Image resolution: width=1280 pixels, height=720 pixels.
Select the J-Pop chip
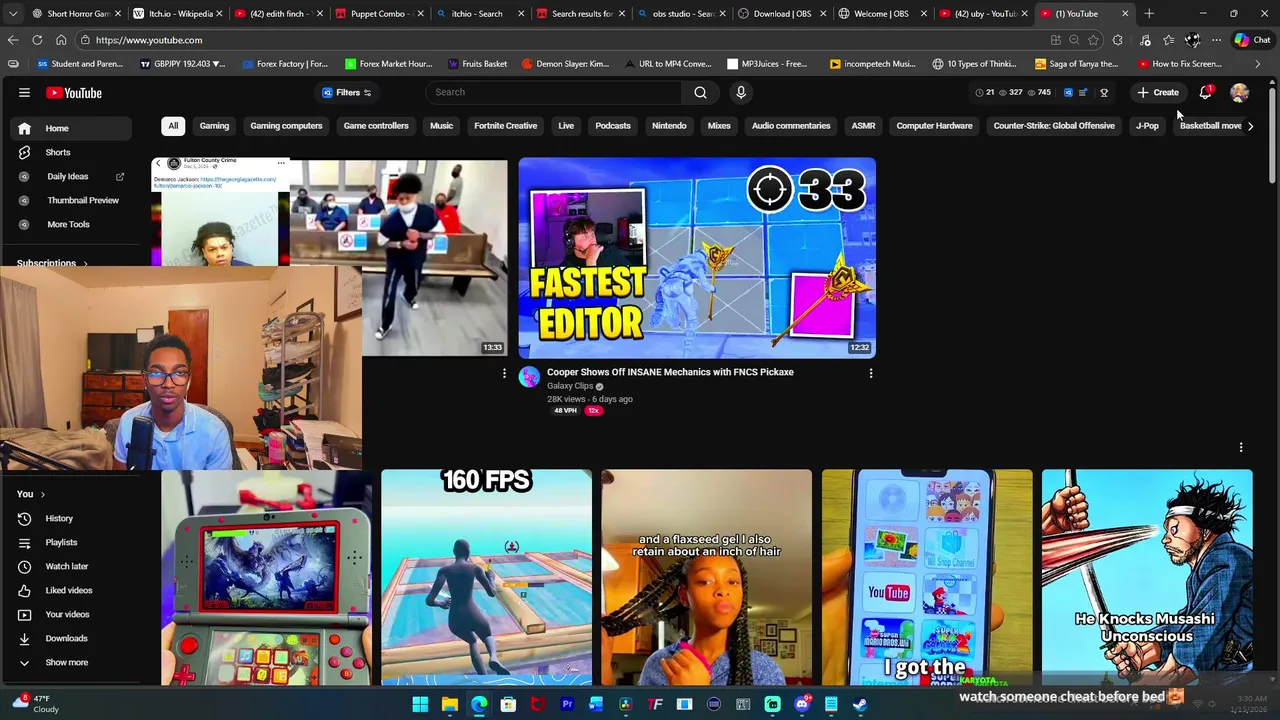coord(1147,126)
